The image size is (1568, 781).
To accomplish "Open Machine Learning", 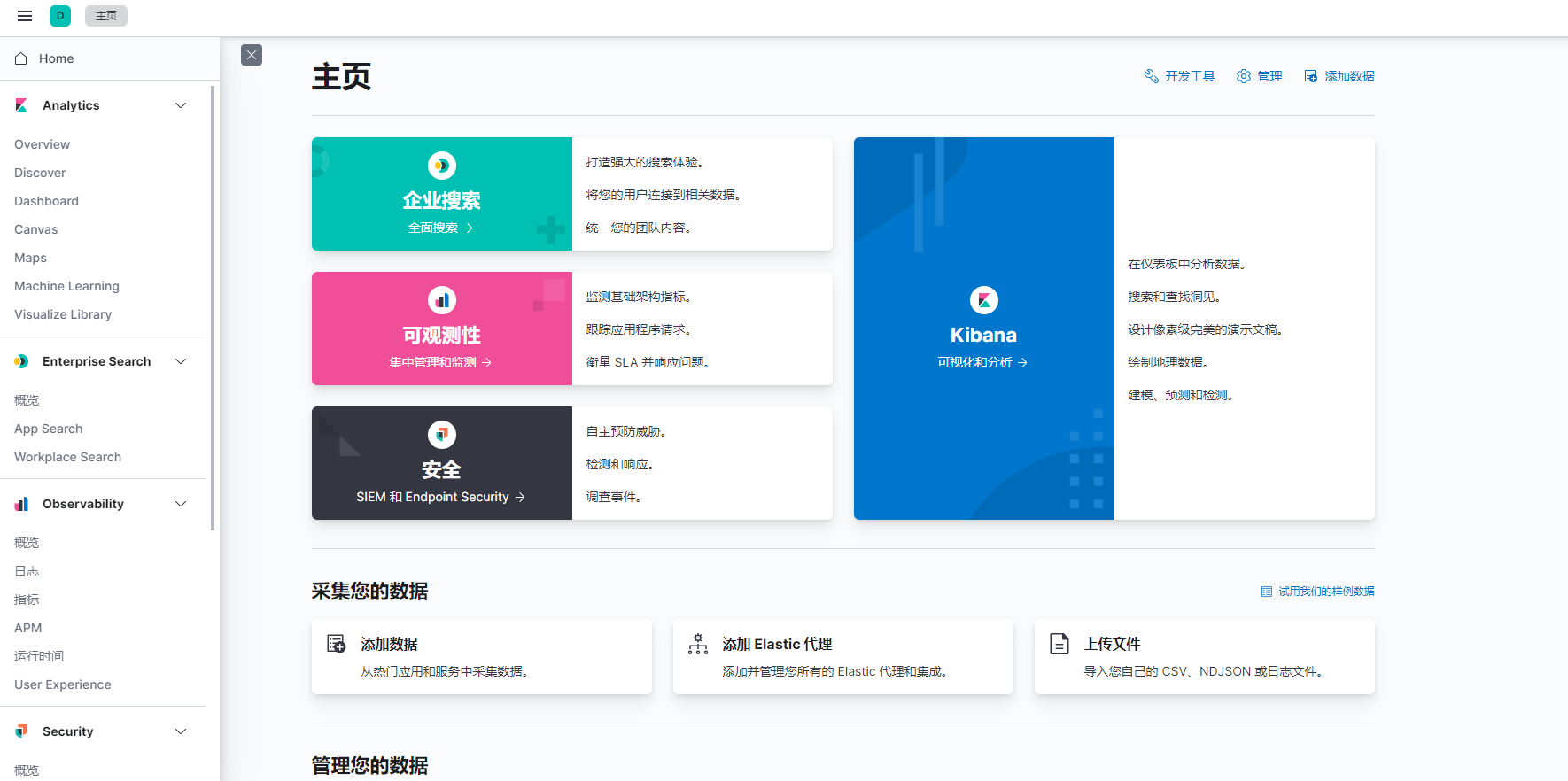I will click(66, 286).
